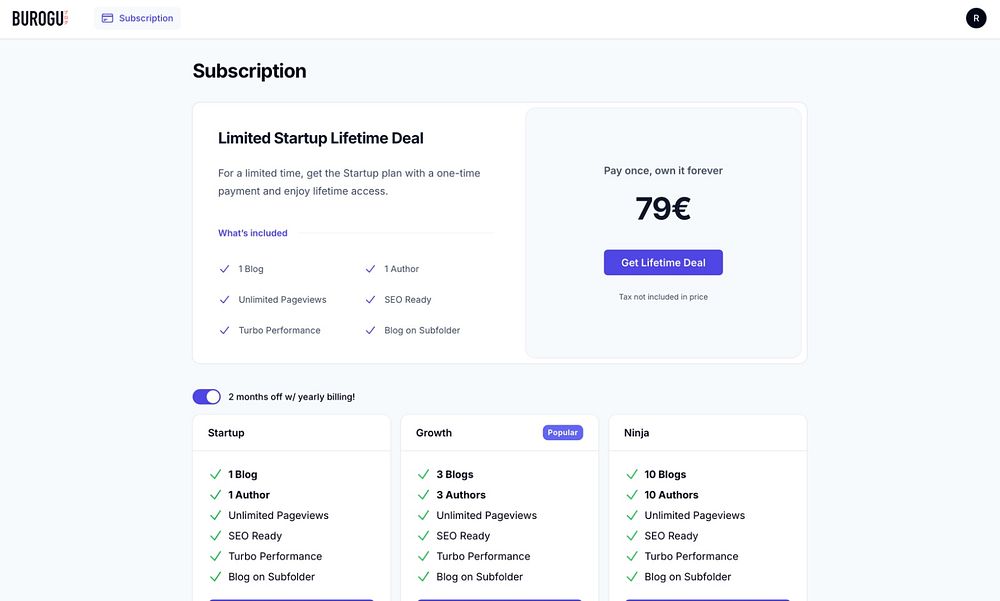Screen dimensions: 1000x601
Task: Toggle the yearly billing switch
Action: pos(207,397)
